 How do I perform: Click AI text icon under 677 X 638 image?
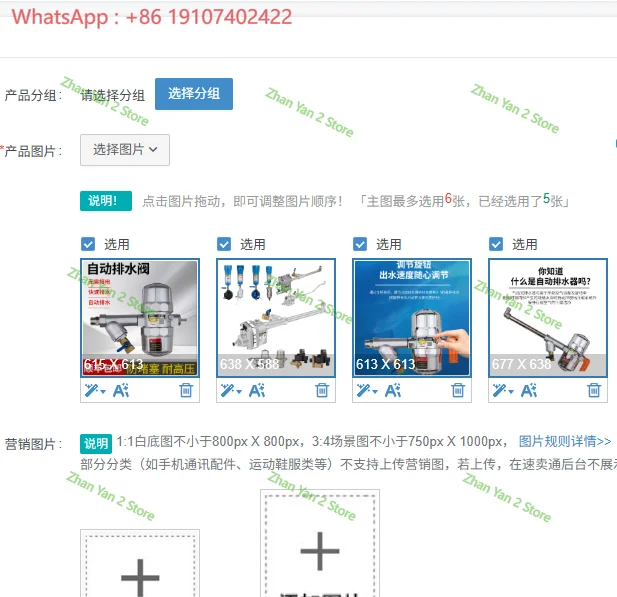529,390
